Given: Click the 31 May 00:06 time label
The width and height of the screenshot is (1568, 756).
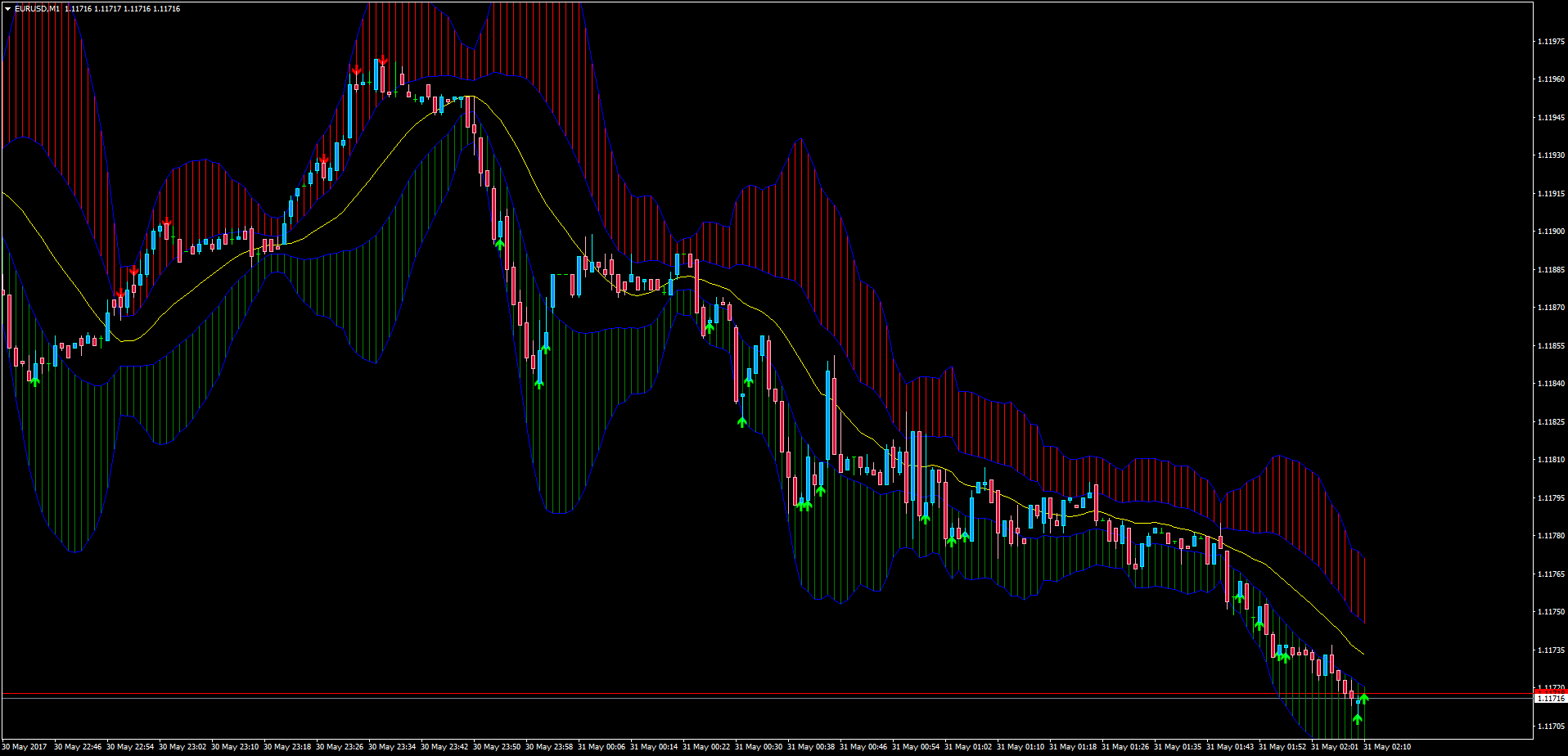Looking at the screenshot, I should 602,746.
